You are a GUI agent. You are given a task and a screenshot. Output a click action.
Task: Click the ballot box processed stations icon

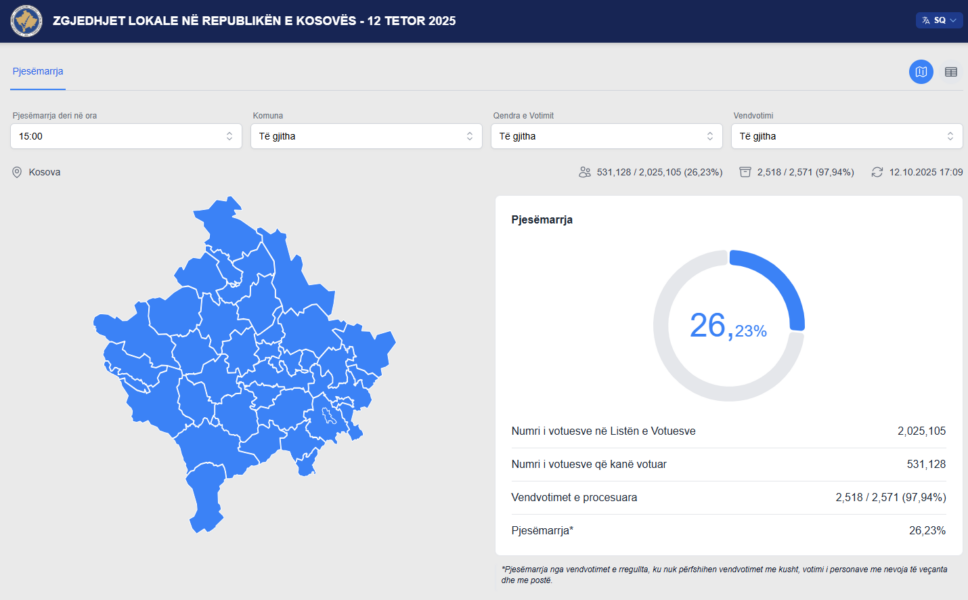(745, 172)
